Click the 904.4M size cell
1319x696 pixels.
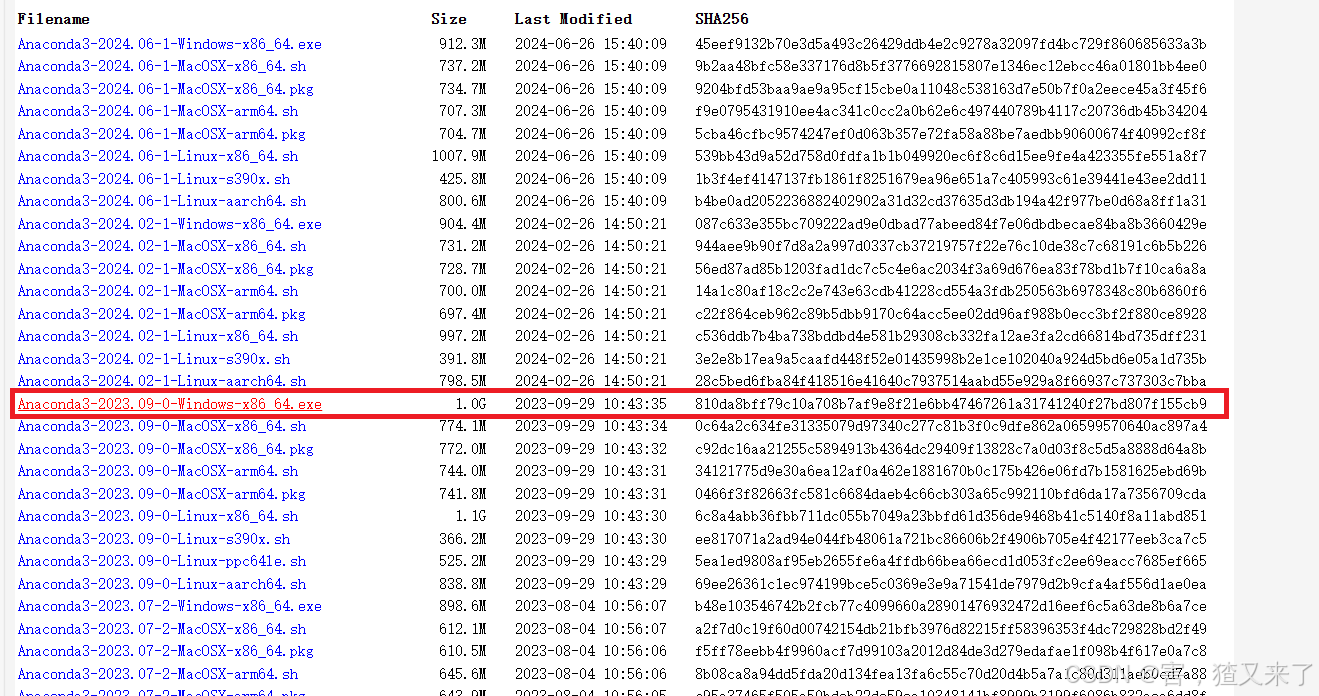pyautogui.click(x=463, y=224)
